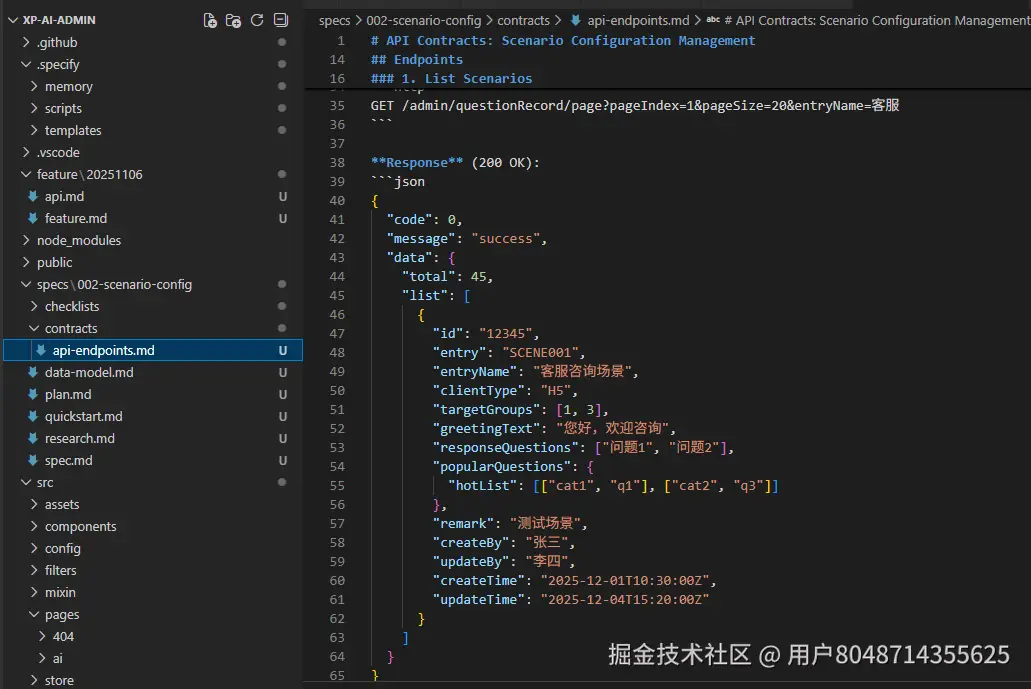Expand the public folder
This screenshot has width=1031, height=689.
point(26,262)
